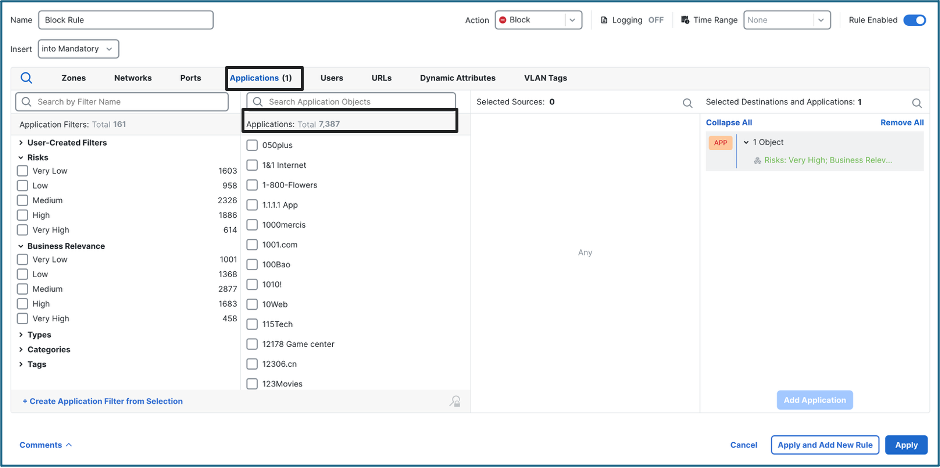Image resolution: width=940 pixels, height=468 pixels.
Task: Click Apply and Add New Rule
Action: click(x=825, y=445)
